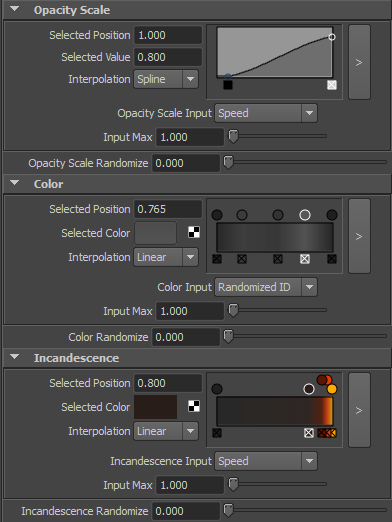Click the Color Randomize slider handle
The image size is (392, 522).
click(x=228, y=337)
